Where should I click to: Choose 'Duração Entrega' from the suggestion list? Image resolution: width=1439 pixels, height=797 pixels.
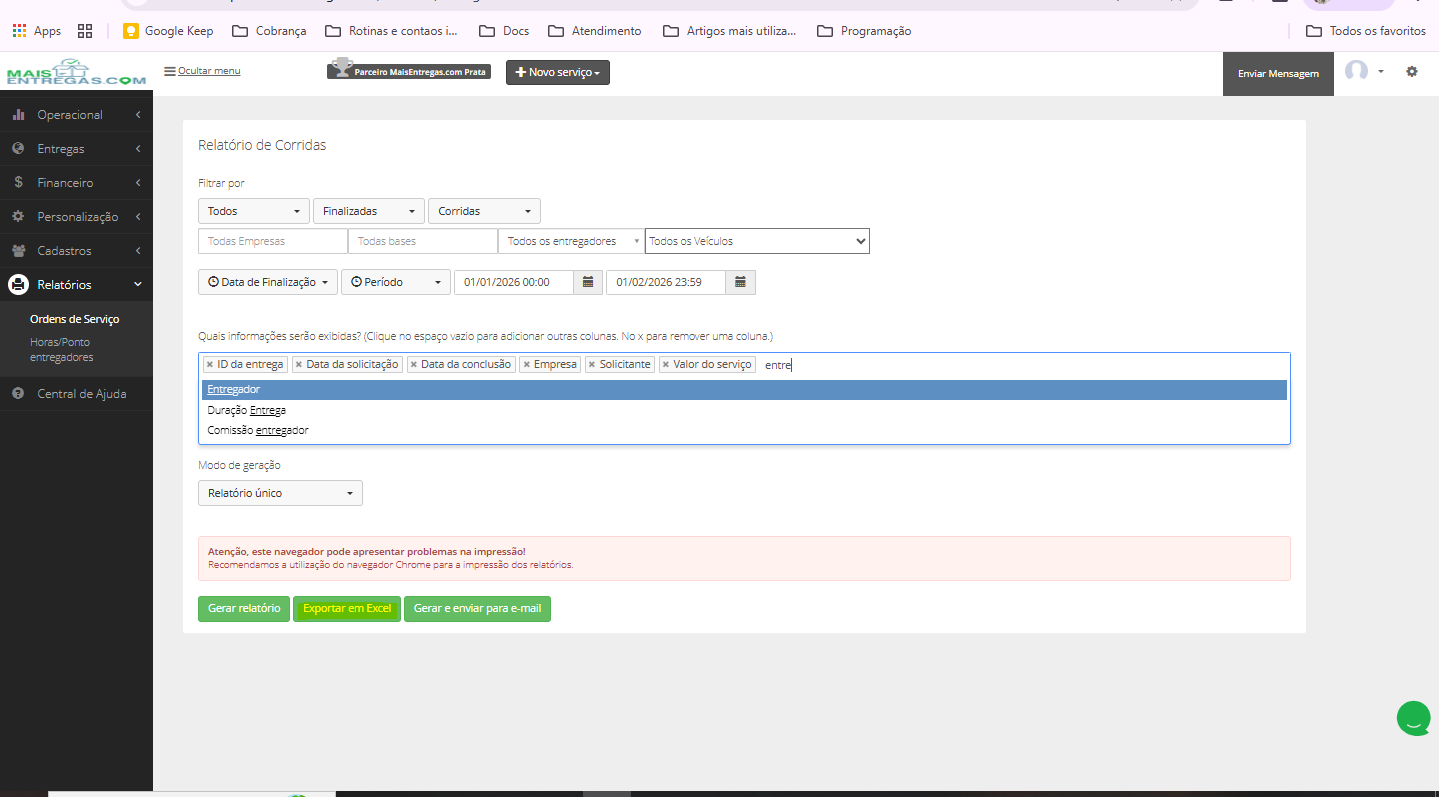(744, 410)
